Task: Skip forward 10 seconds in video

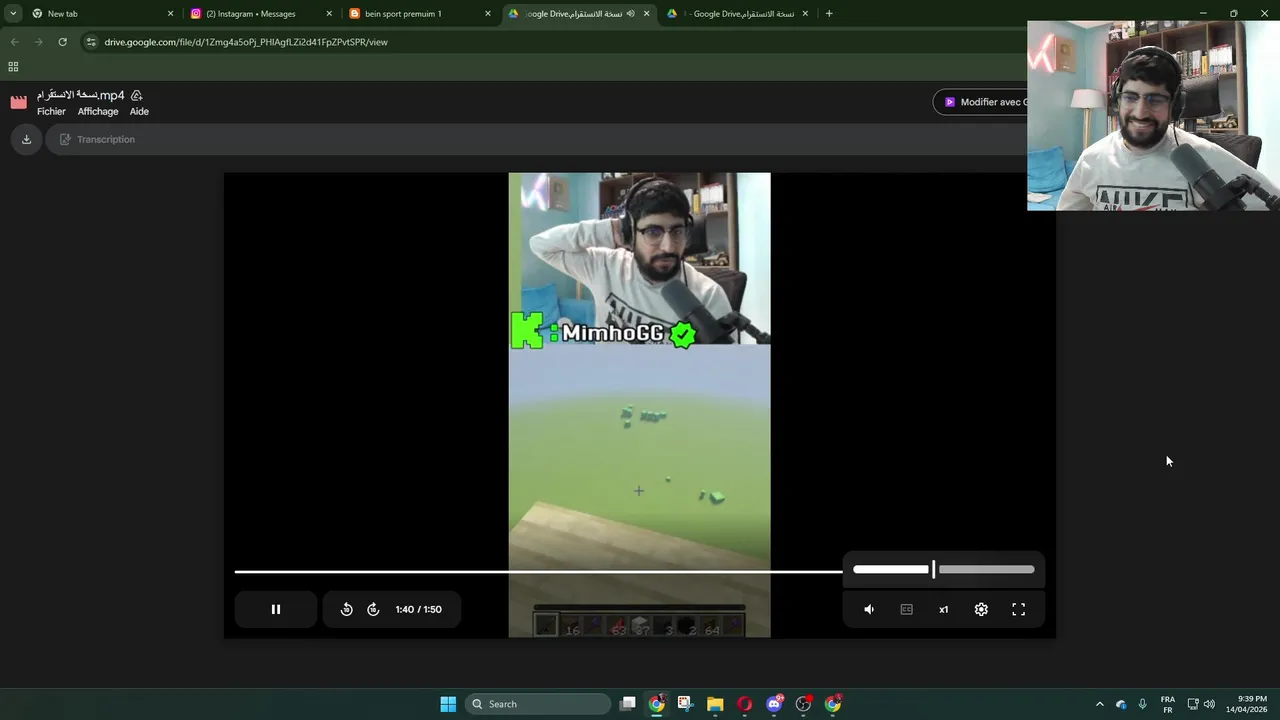Action: (x=373, y=609)
